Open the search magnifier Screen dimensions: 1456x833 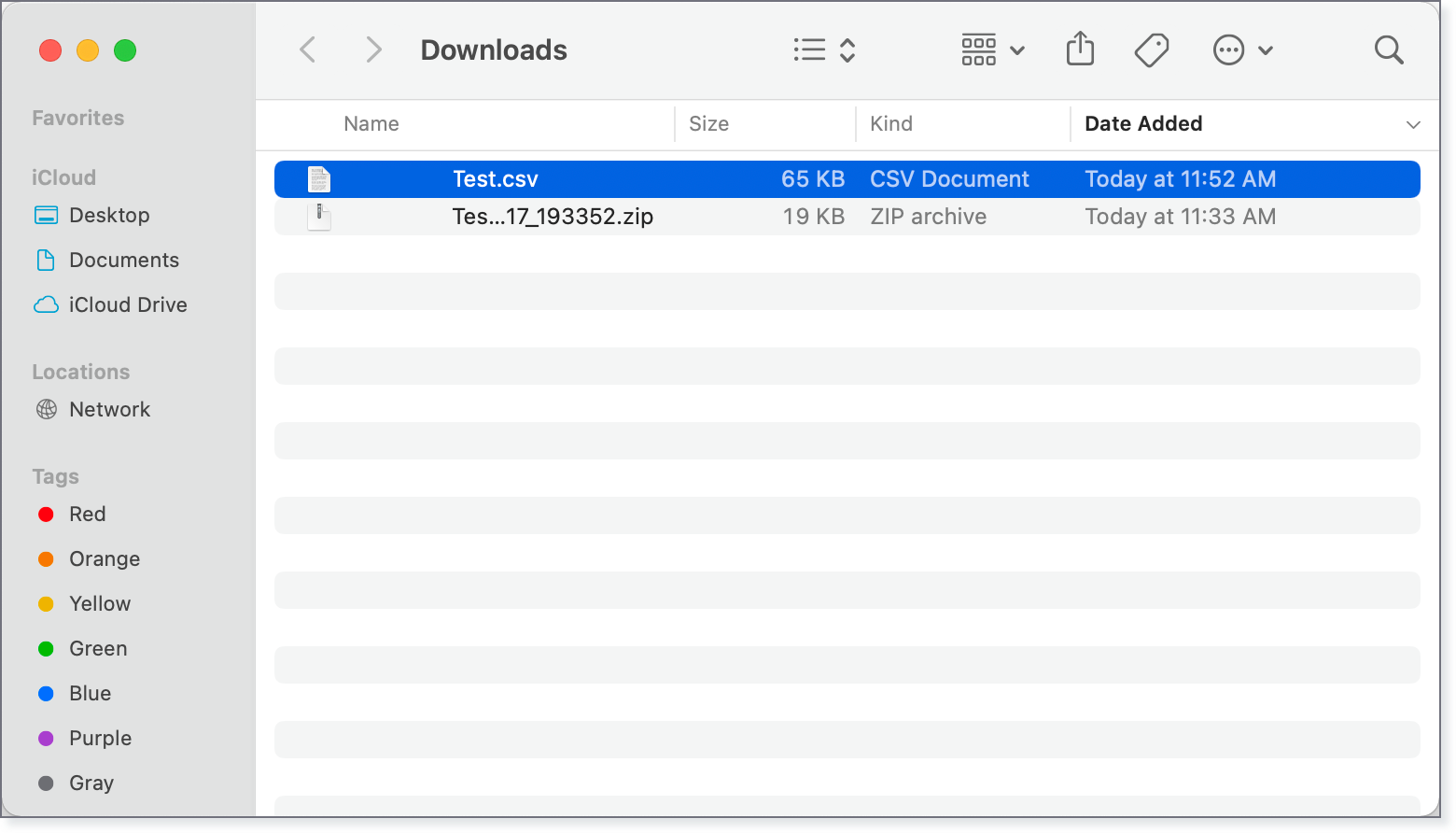pyautogui.click(x=1389, y=49)
